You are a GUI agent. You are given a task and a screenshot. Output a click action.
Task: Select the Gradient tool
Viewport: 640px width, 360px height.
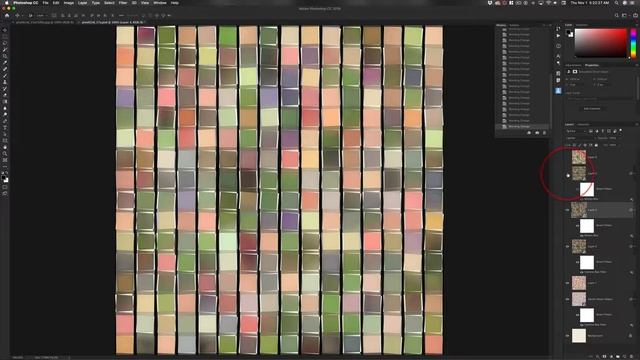pyautogui.click(x=5, y=102)
